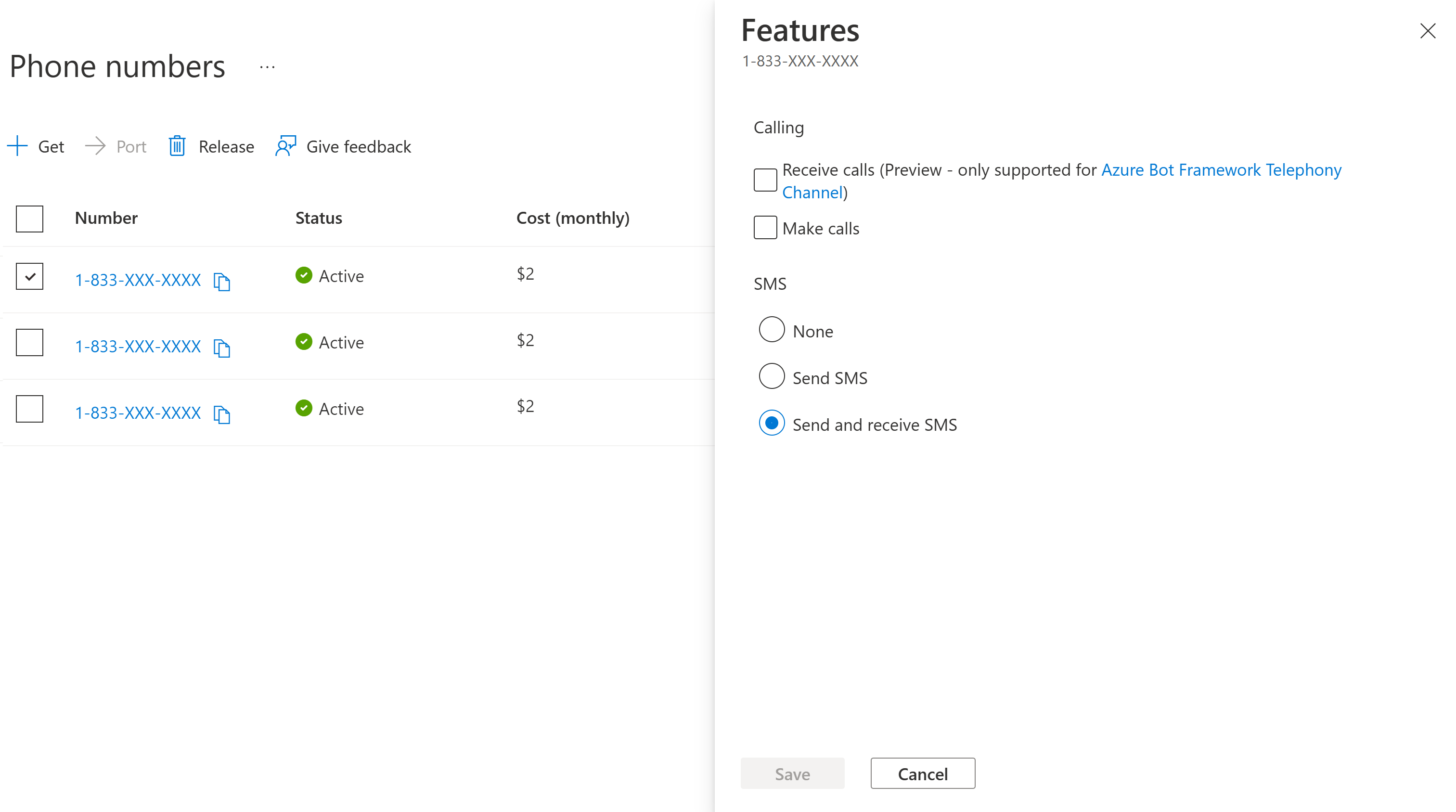The image size is (1456, 812).
Task: Close the Features panel
Action: point(1428,30)
